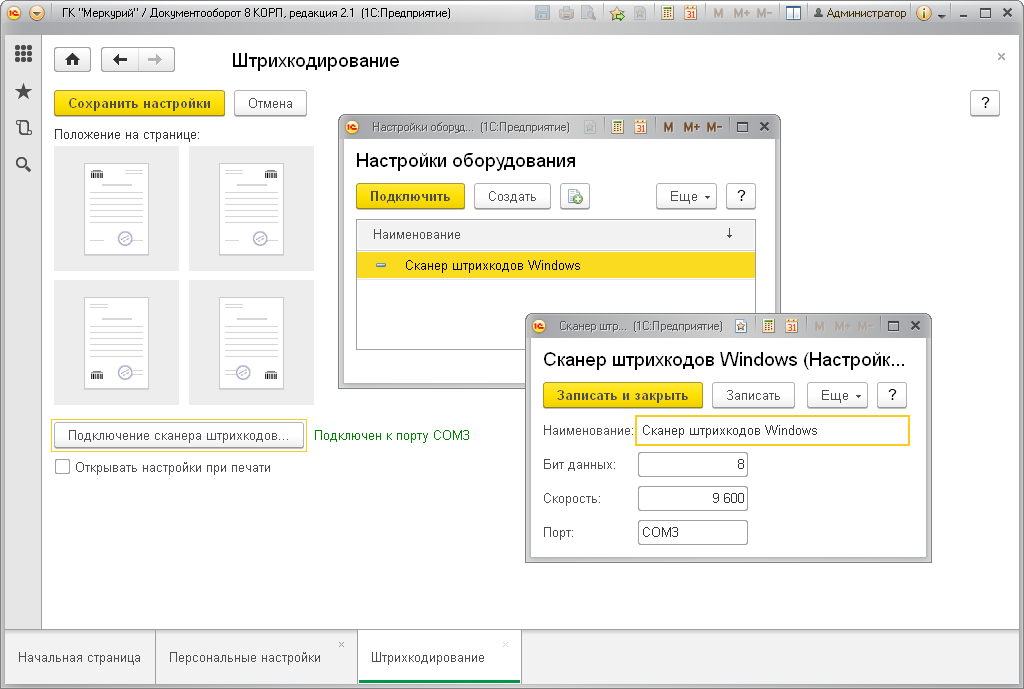The image size is (1024, 689).
Task: Select top-right barcode position thumbnail
Action: coord(251,208)
